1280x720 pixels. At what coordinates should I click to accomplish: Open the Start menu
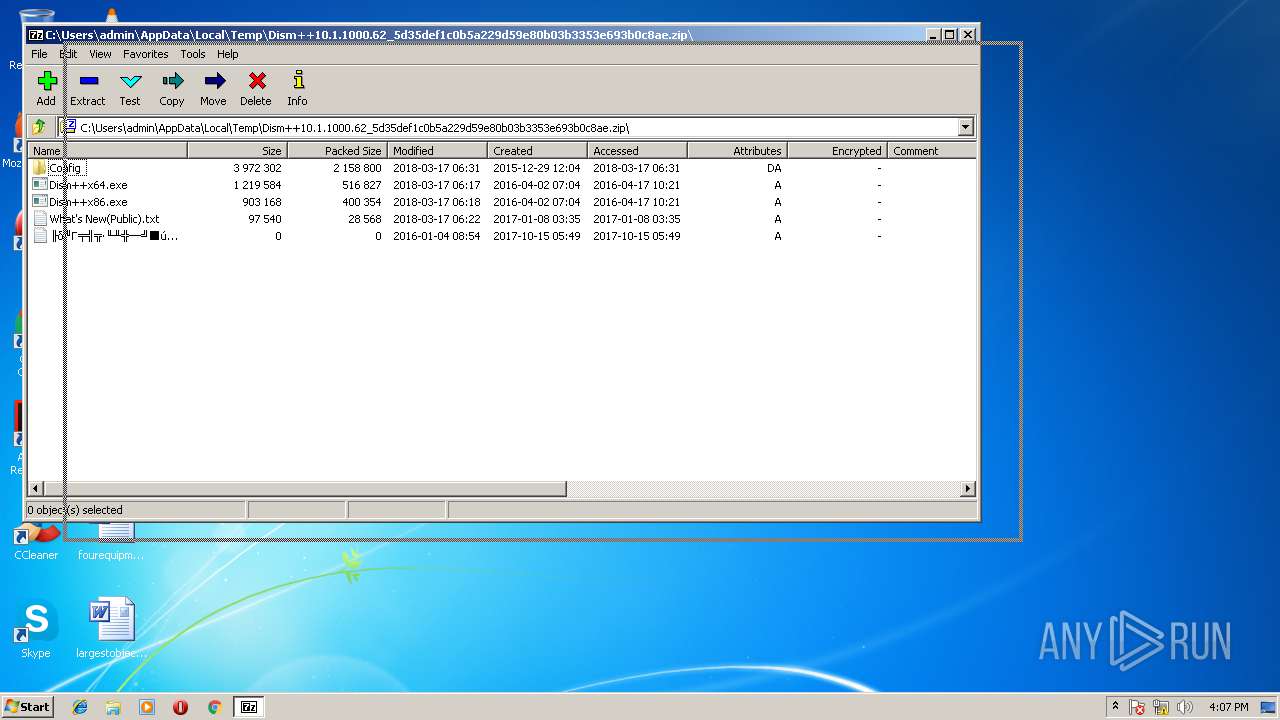point(27,707)
